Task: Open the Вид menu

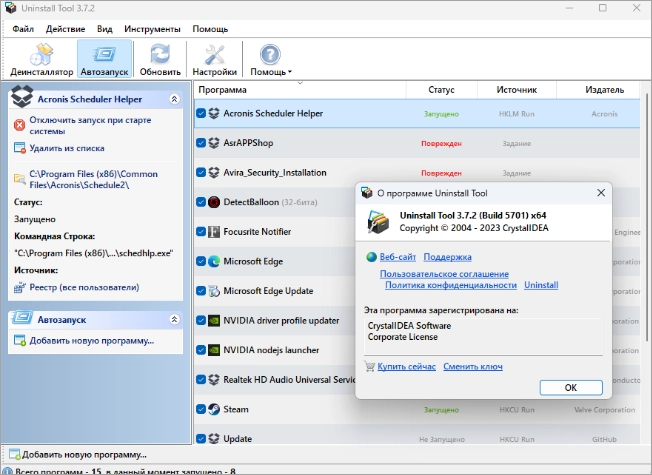Action: [105, 29]
